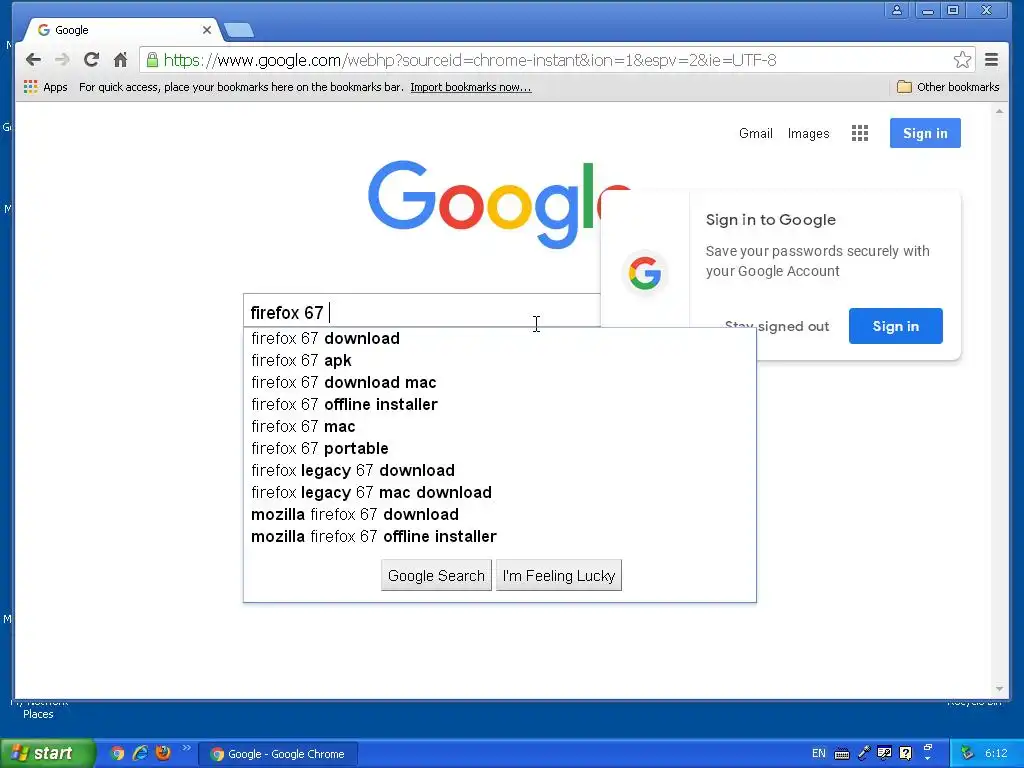This screenshot has width=1024, height=768.
Task: Click the Google apps grid icon
Action: pos(859,133)
